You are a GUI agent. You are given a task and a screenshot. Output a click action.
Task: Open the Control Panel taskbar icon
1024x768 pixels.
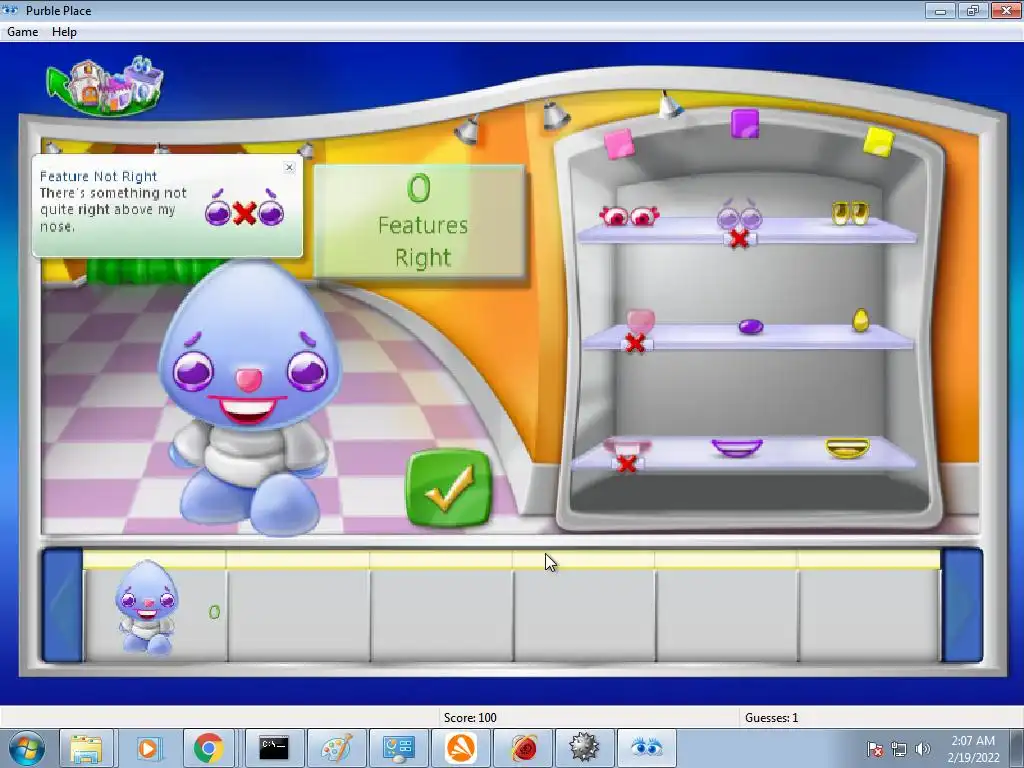399,748
